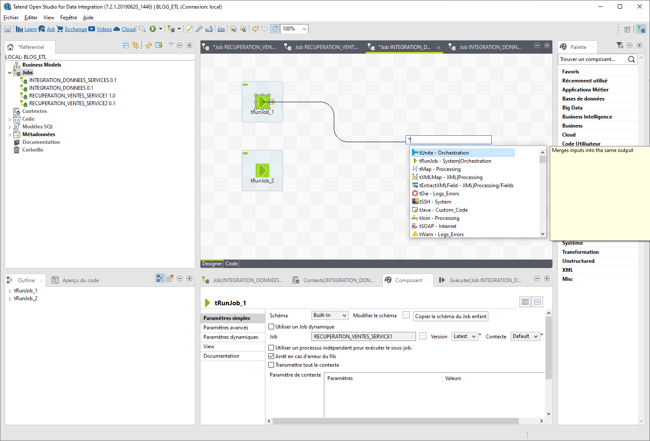650x441 pixels.
Task: Open the Cloud link
Action: point(129,29)
